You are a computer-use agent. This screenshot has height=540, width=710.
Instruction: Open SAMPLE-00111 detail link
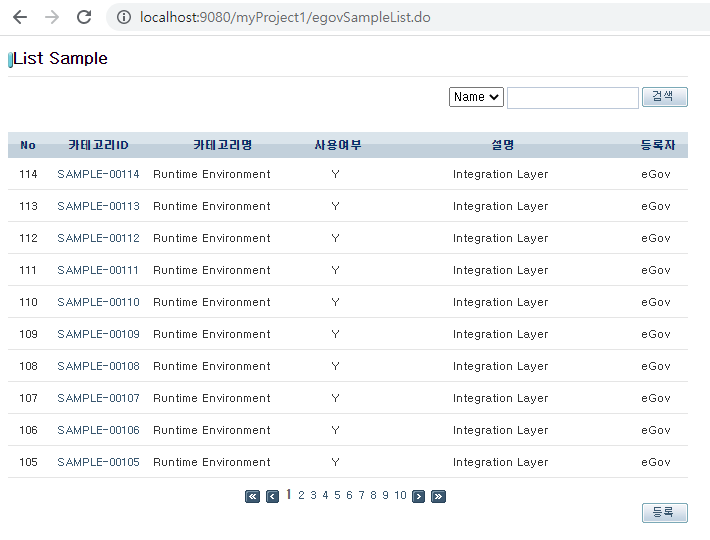[98, 270]
